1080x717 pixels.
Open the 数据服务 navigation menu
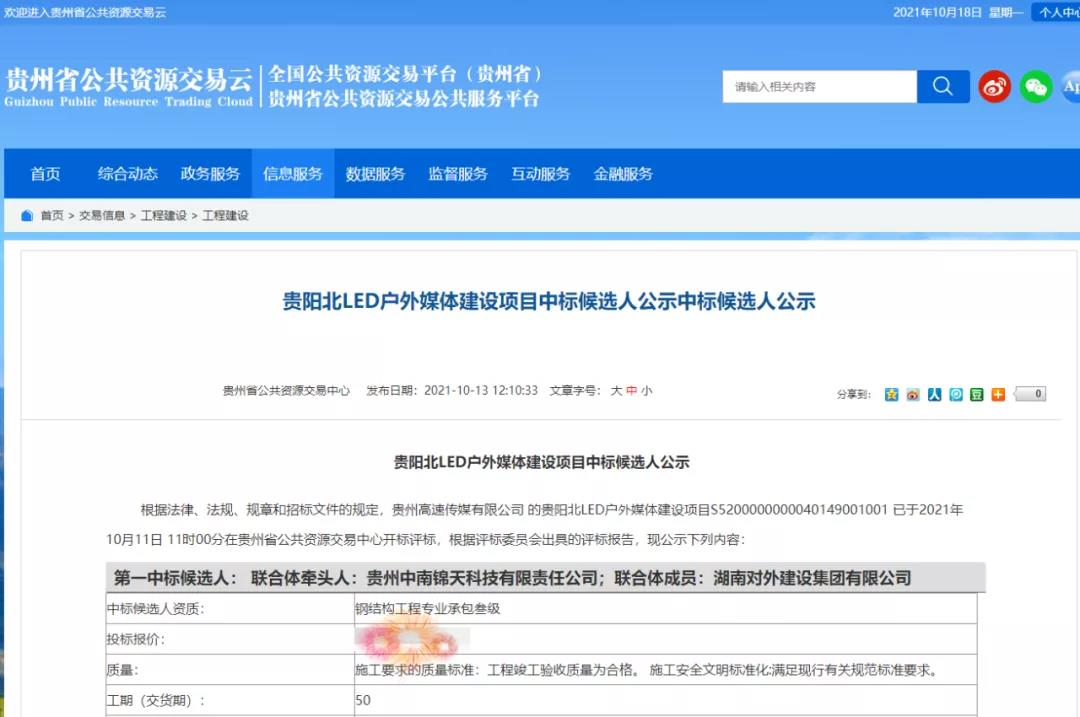point(375,174)
